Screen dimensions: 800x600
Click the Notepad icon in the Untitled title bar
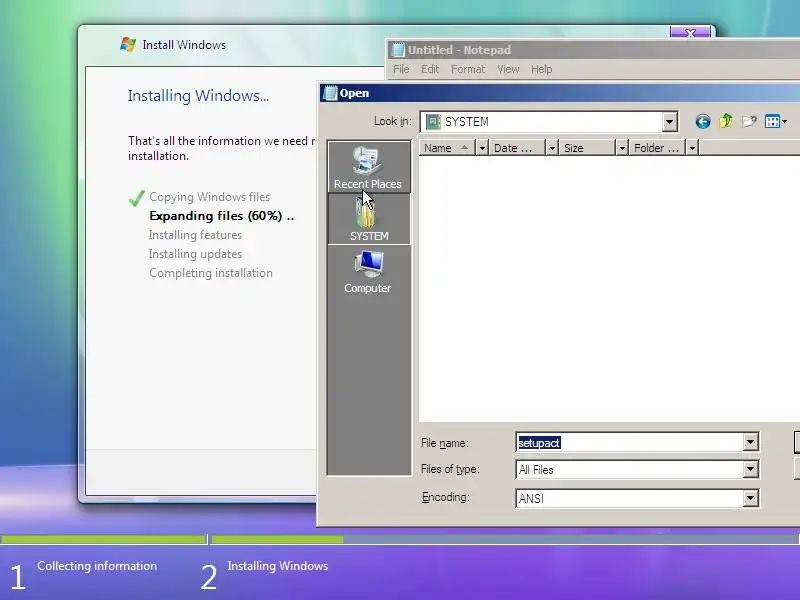pos(397,50)
